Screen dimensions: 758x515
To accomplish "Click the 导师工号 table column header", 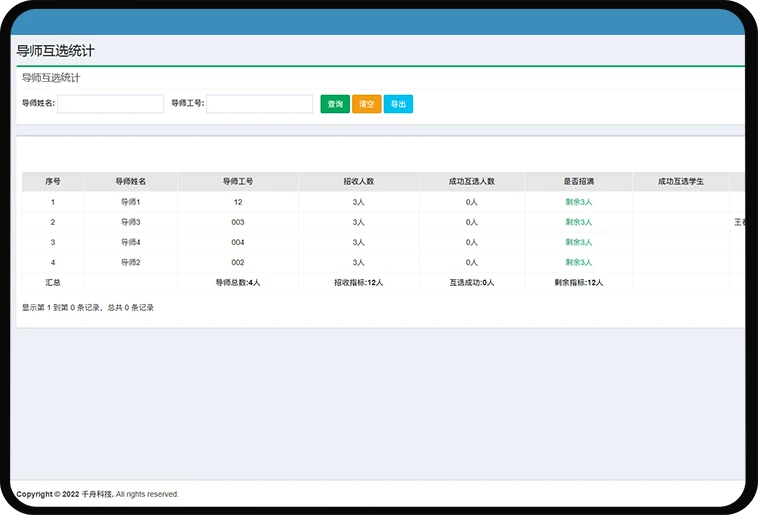I will pyautogui.click(x=238, y=182).
